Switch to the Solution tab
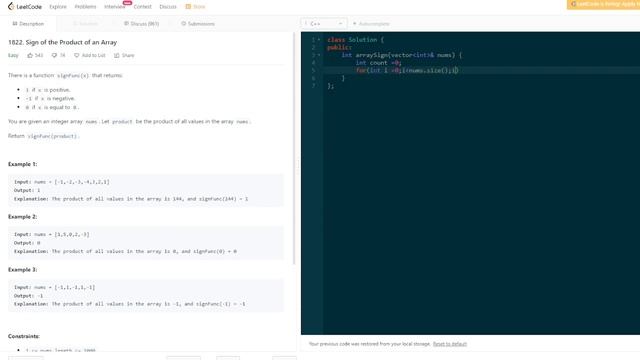 [x=86, y=24]
